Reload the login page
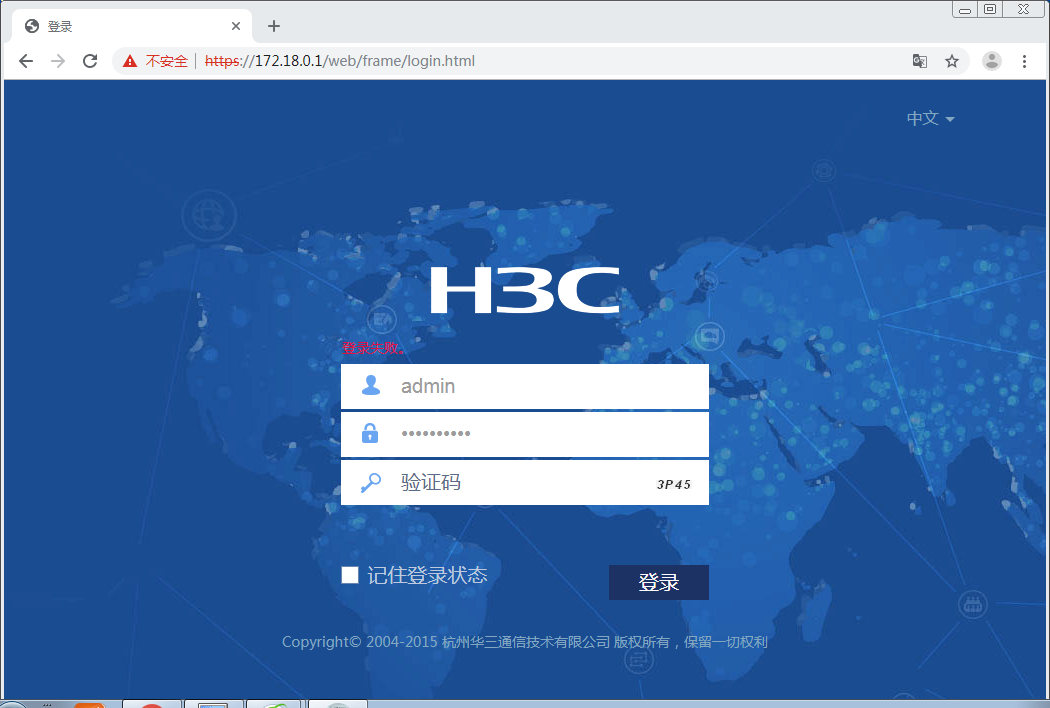 click(90, 61)
